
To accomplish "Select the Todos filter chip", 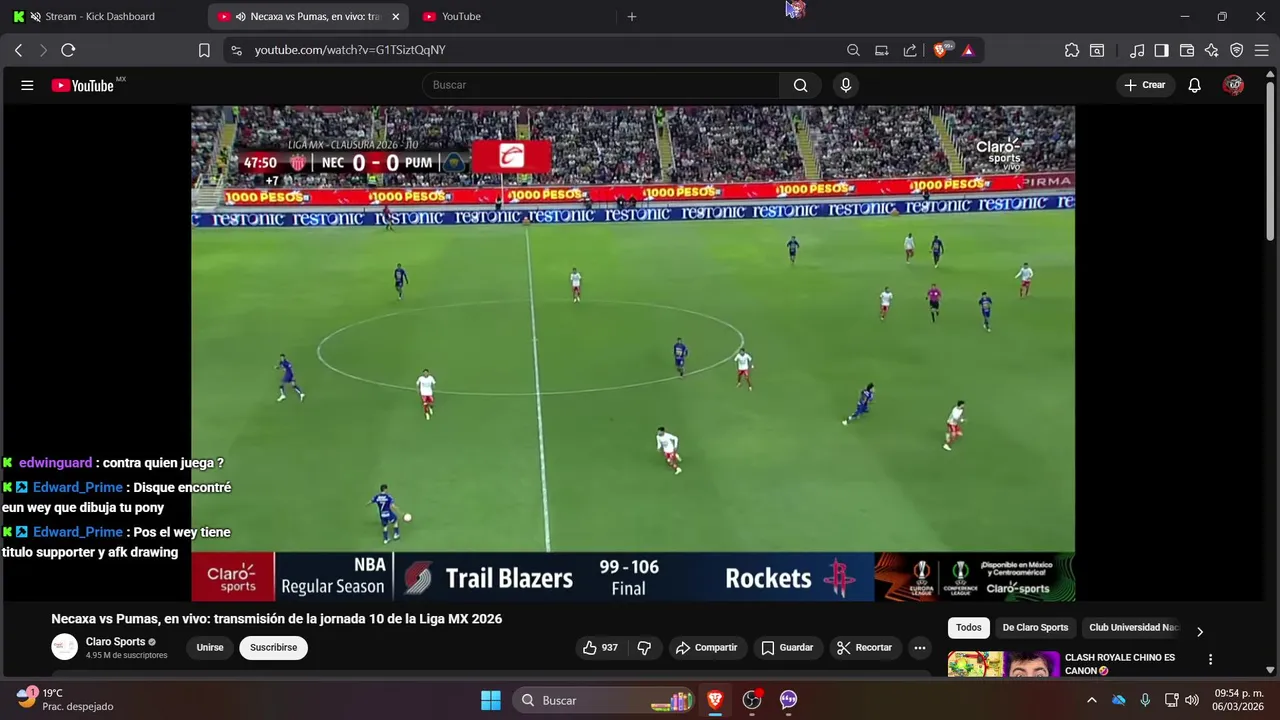I will 969,628.
